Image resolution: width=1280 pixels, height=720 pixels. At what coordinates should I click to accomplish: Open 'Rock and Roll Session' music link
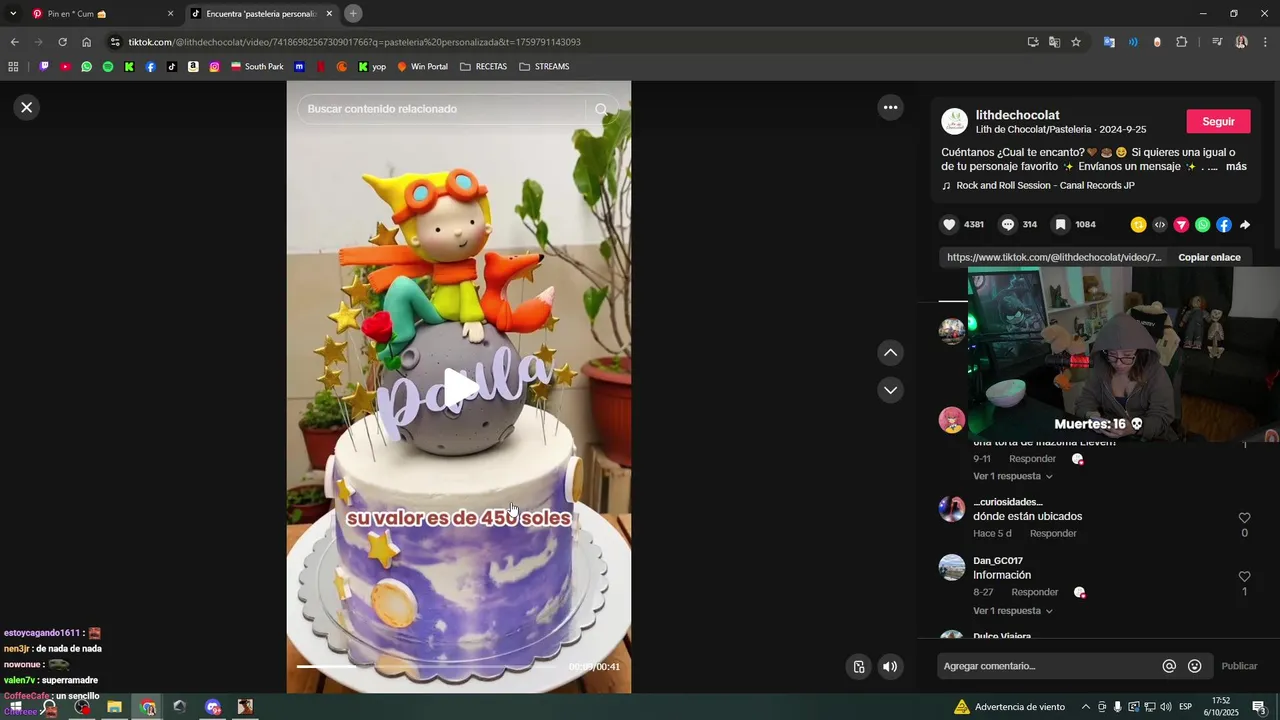1045,186
